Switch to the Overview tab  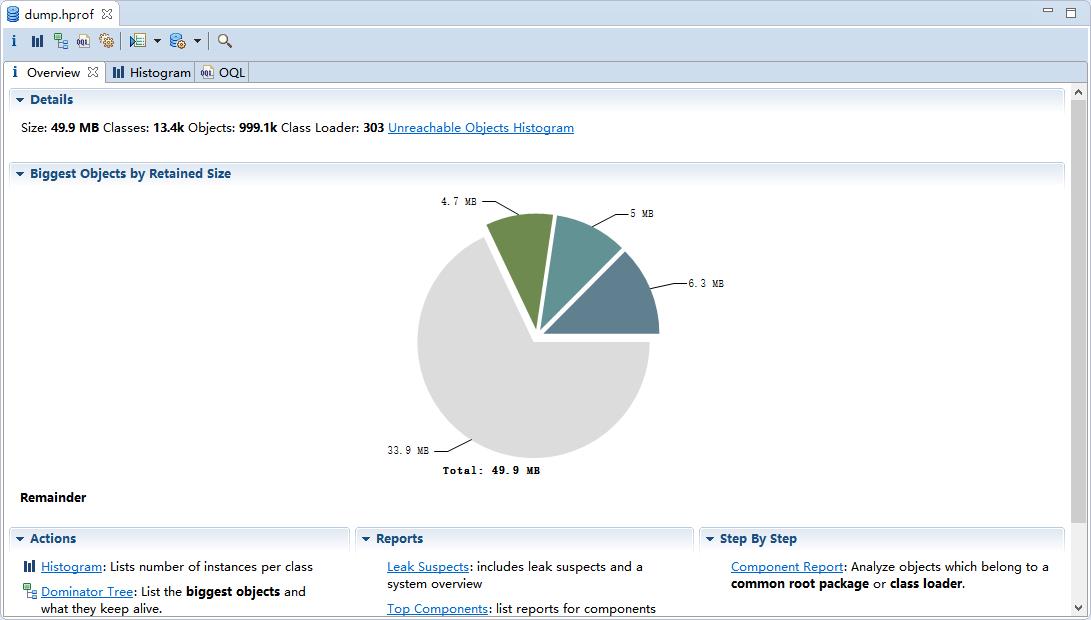[54, 72]
